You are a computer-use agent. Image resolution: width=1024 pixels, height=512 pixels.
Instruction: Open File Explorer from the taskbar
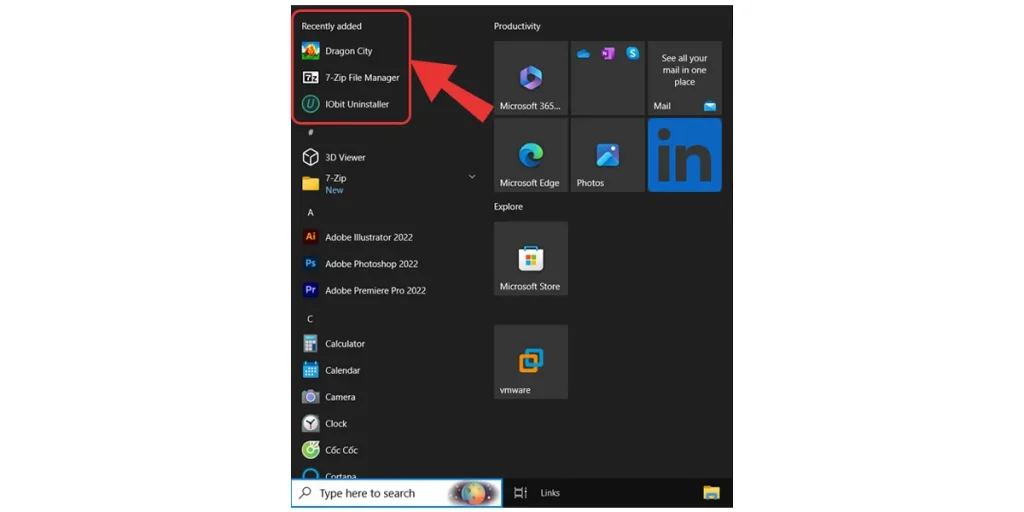(711, 493)
